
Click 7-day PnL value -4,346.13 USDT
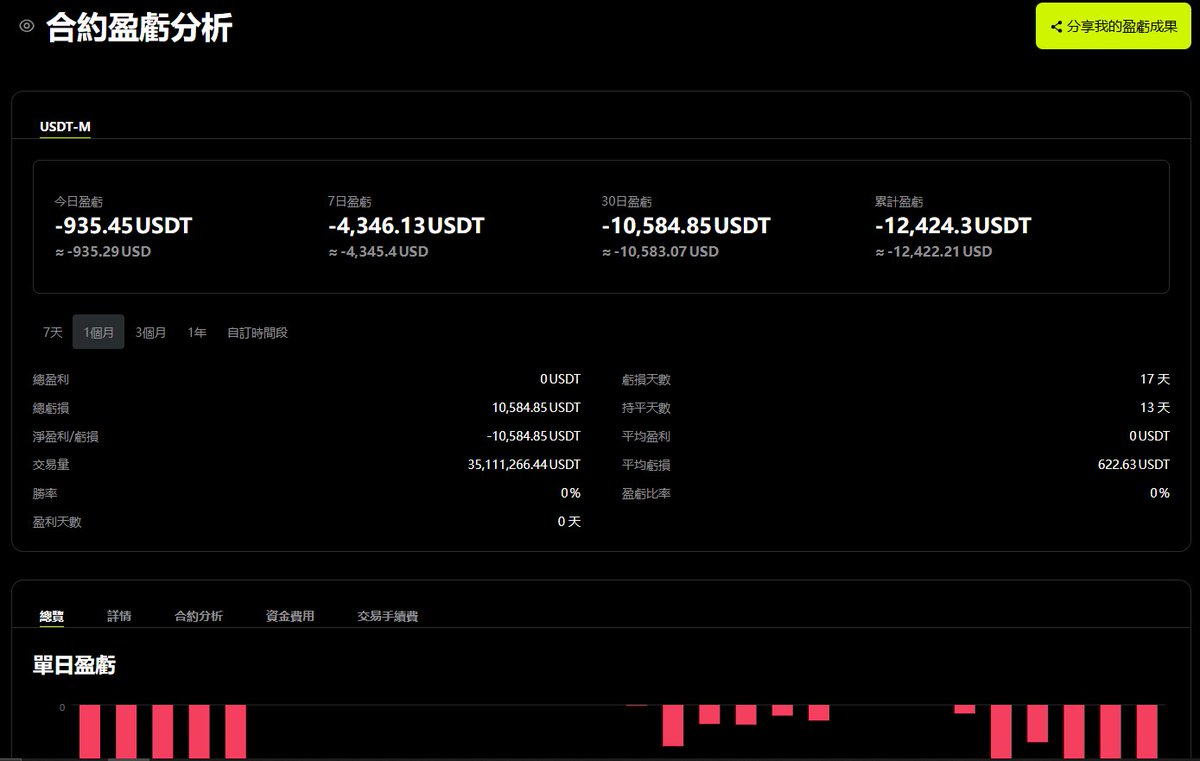406,226
